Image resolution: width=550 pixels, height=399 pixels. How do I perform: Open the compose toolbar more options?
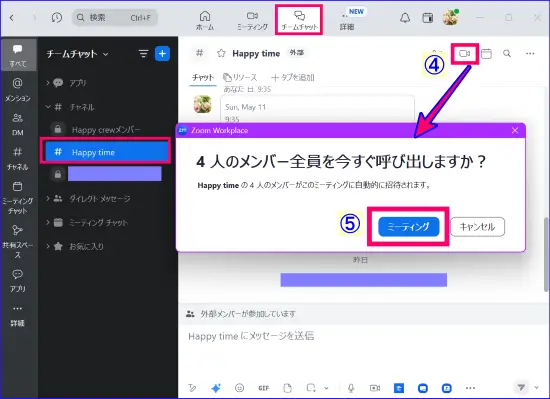click(x=470, y=388)
